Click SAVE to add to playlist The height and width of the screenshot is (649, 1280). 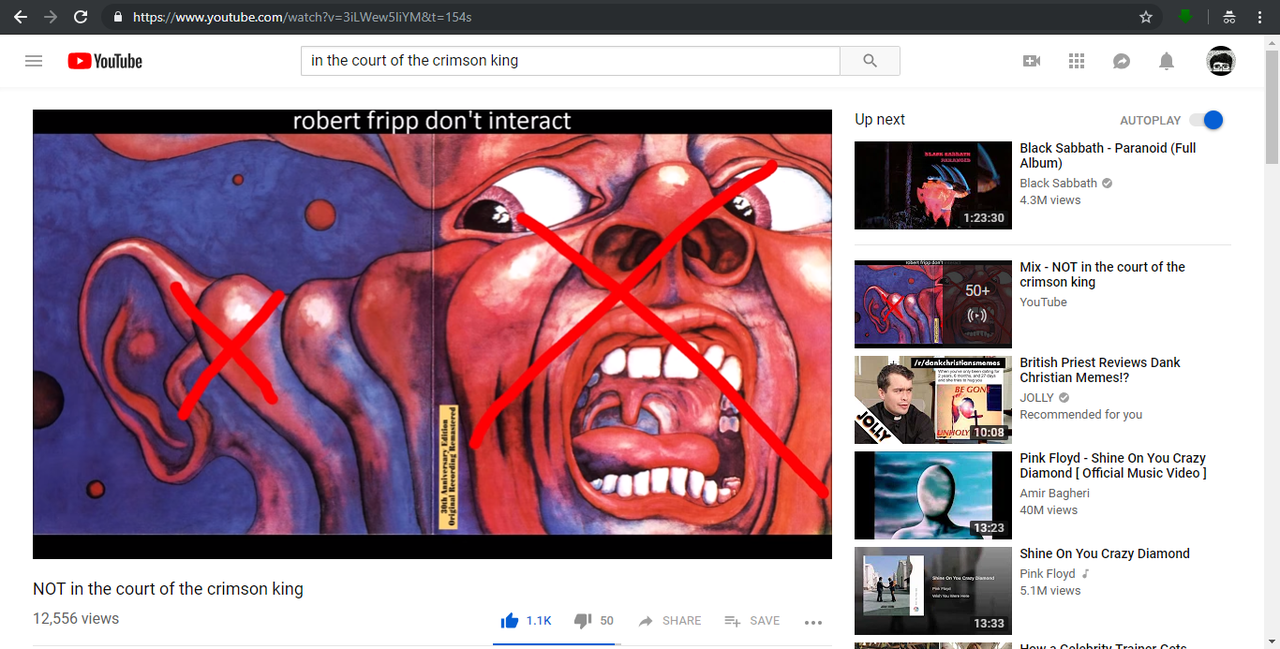(752, 621)
